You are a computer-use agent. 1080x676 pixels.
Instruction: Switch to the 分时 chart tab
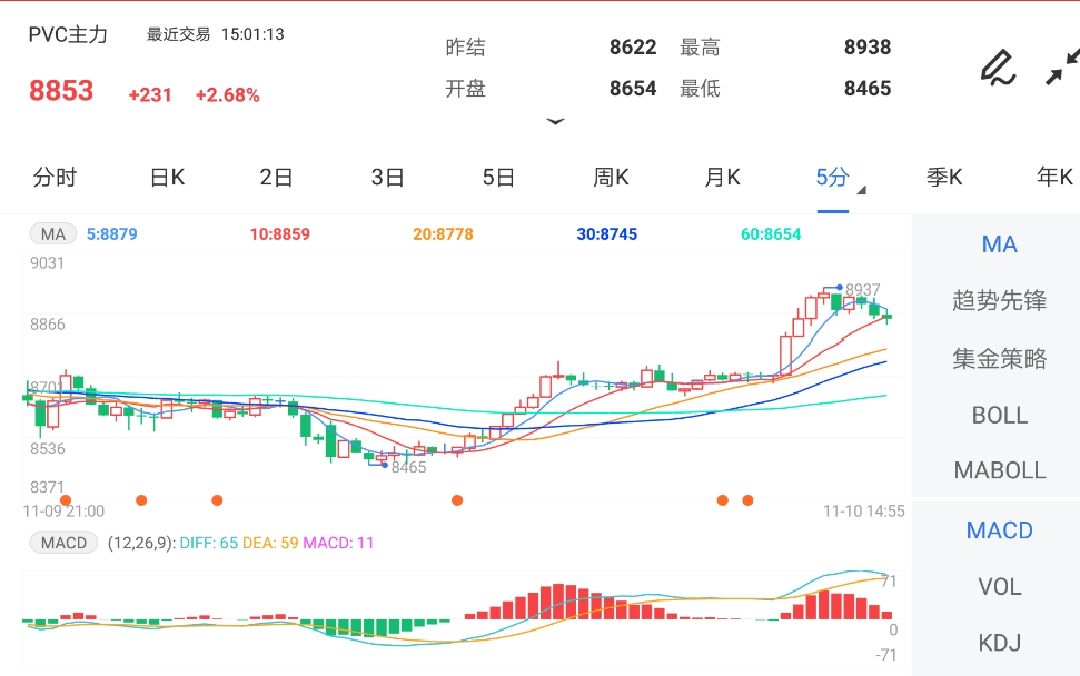54,178
